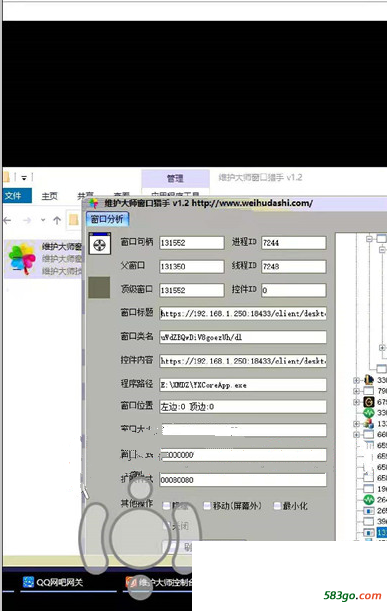Select the green wave icon node labeled 33

[x=369, y=412]
